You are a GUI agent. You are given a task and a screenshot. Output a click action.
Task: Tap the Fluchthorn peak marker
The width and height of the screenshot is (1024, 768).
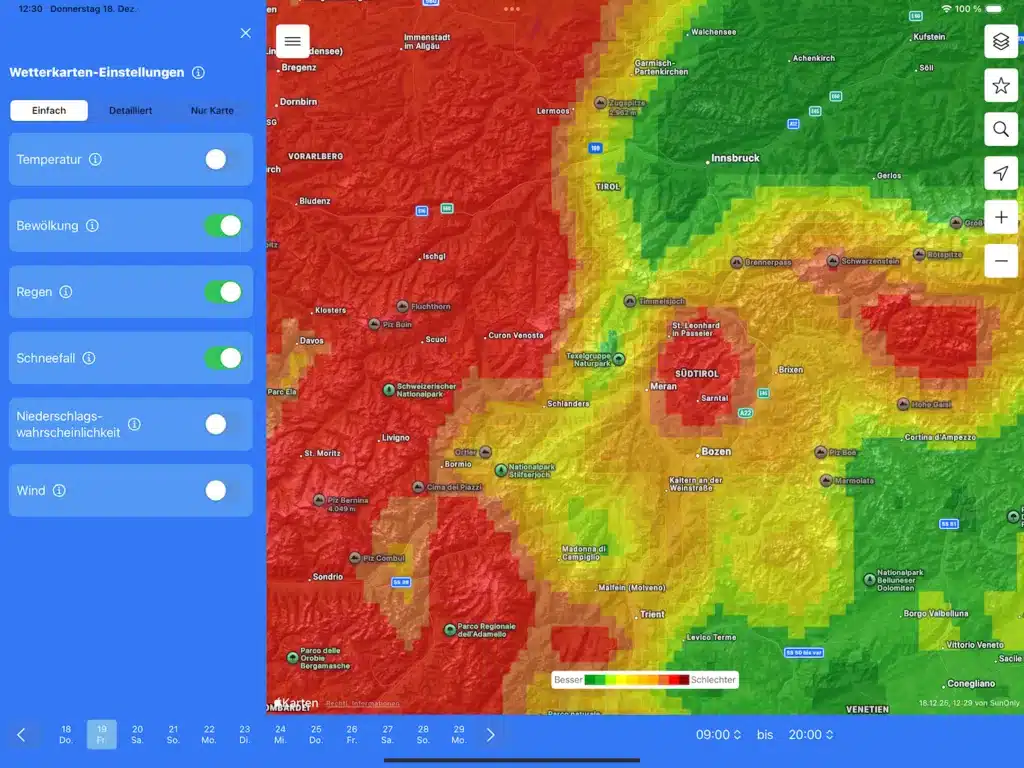coord(403,306)
